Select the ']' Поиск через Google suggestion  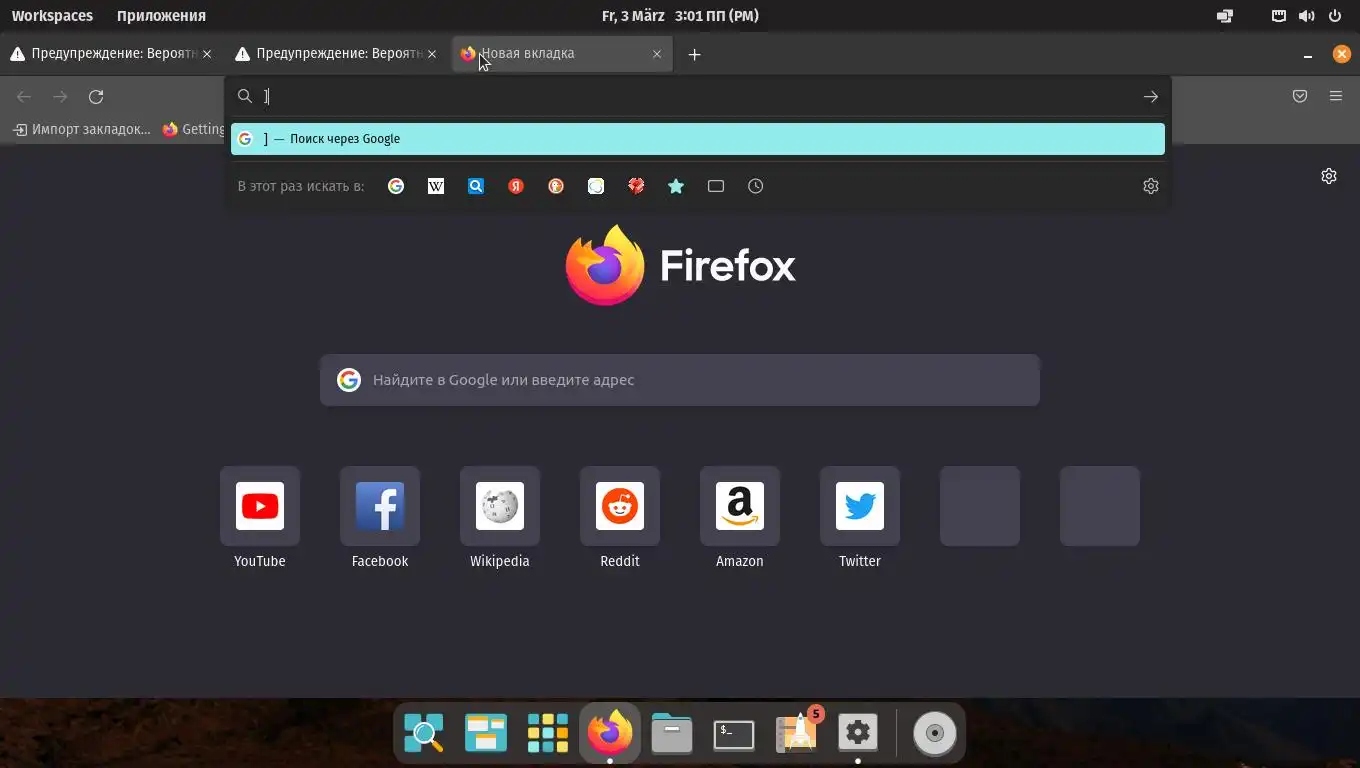(698, 139)
